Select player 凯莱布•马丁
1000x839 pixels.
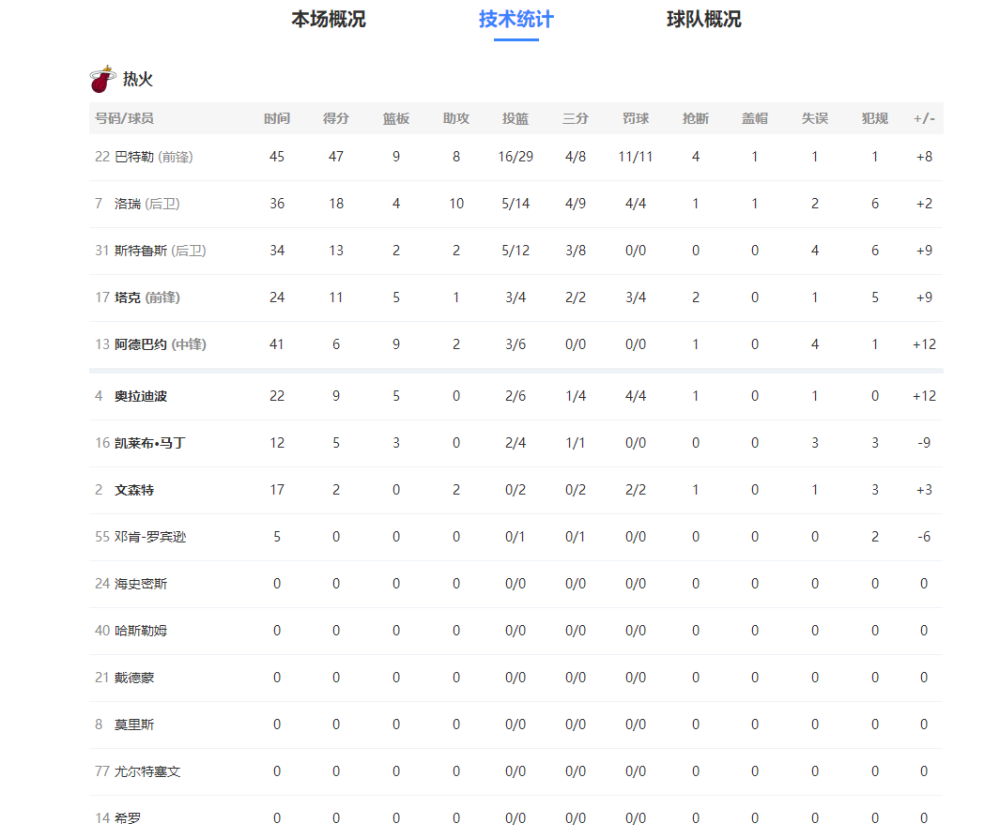[x=150, y=443]
